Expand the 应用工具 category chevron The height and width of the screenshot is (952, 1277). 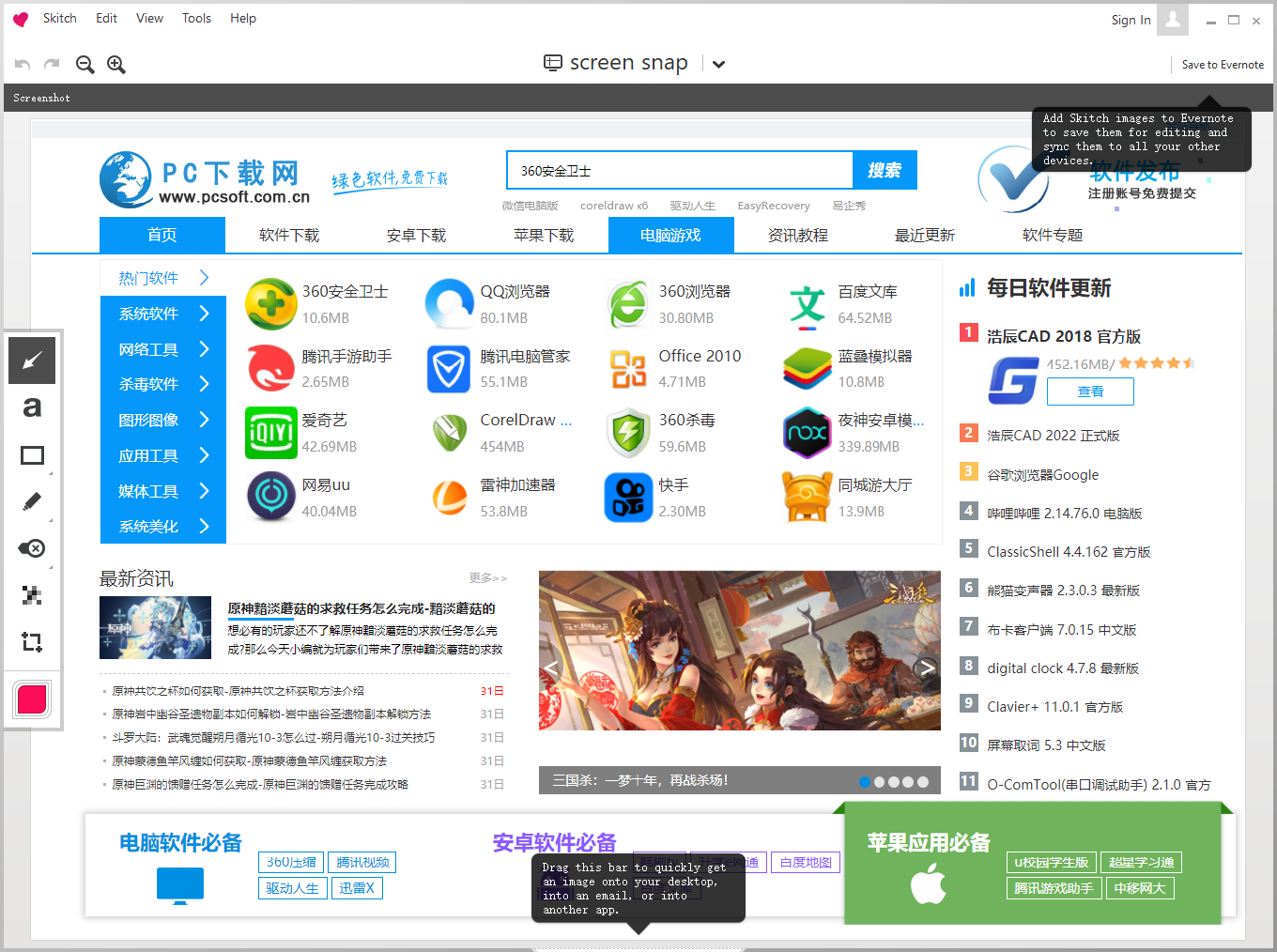(x=204, y=455)
